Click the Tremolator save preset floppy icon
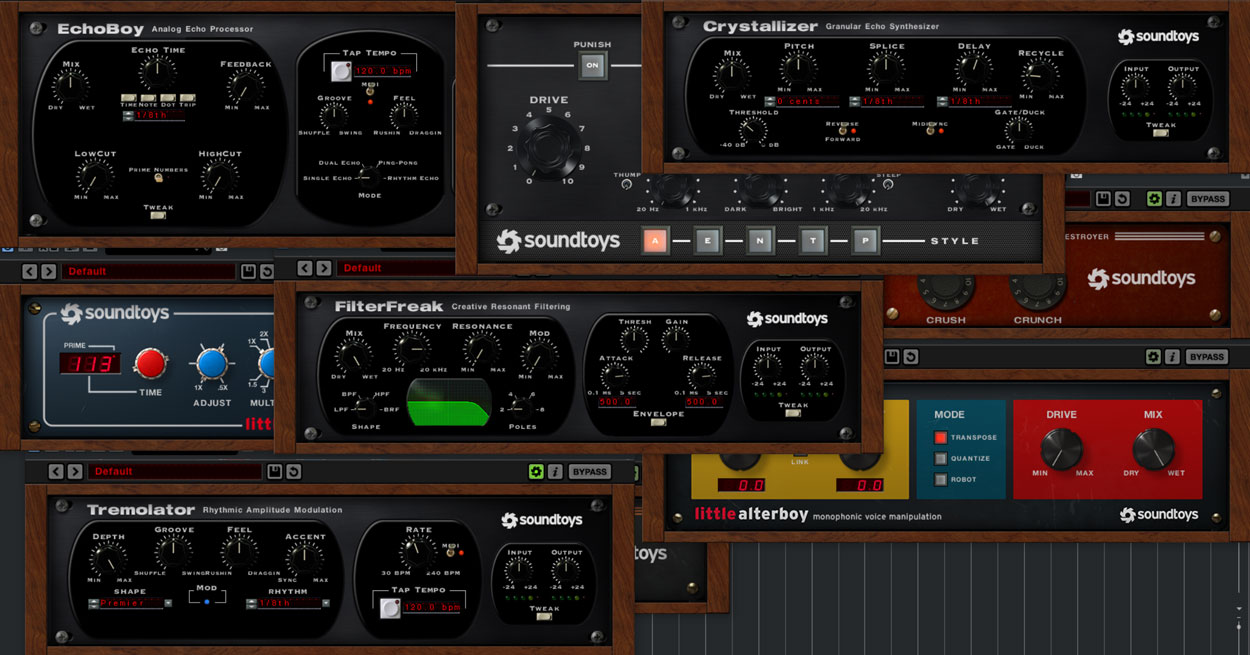Image resolution: width=1250 pixels, height=655 pixels. 274,471
